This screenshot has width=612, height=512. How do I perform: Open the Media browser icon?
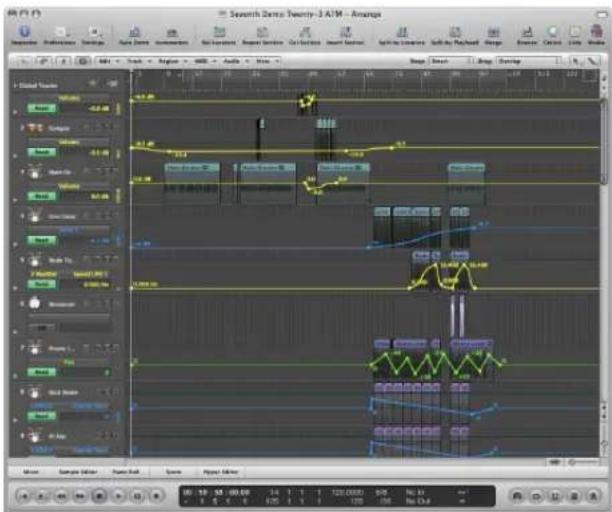pyautogui.click(x=596, y=33)
